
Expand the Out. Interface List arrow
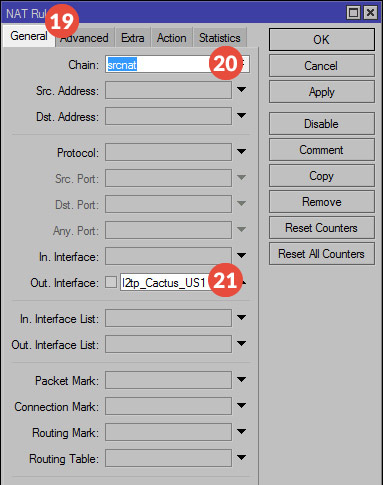click(x=242, y=344)
